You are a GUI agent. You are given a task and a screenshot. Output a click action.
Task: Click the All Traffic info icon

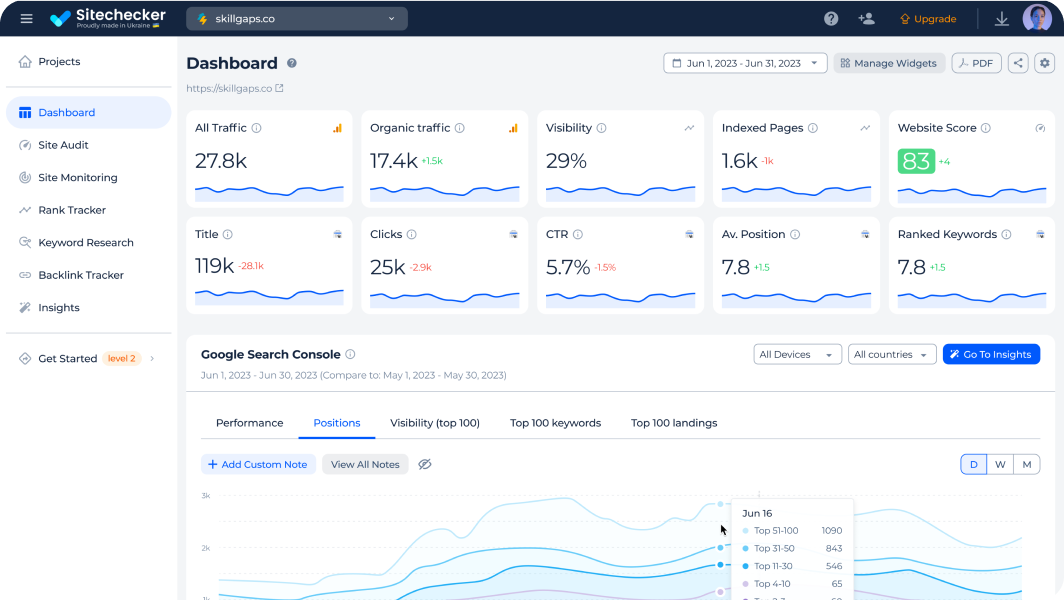[256, 128]
